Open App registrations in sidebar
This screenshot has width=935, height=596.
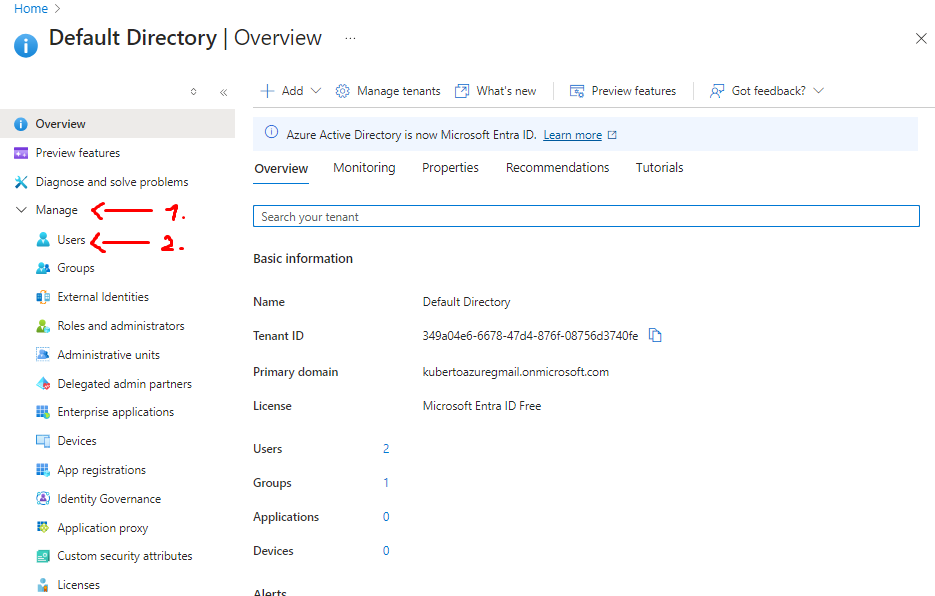(x=101, y=470)
